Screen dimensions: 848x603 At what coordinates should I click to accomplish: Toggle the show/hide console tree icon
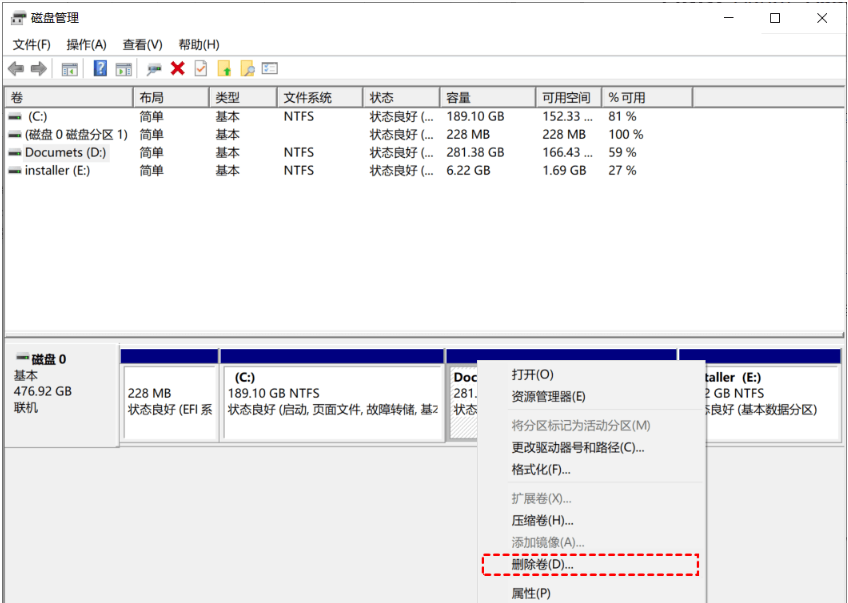[69, 69]
